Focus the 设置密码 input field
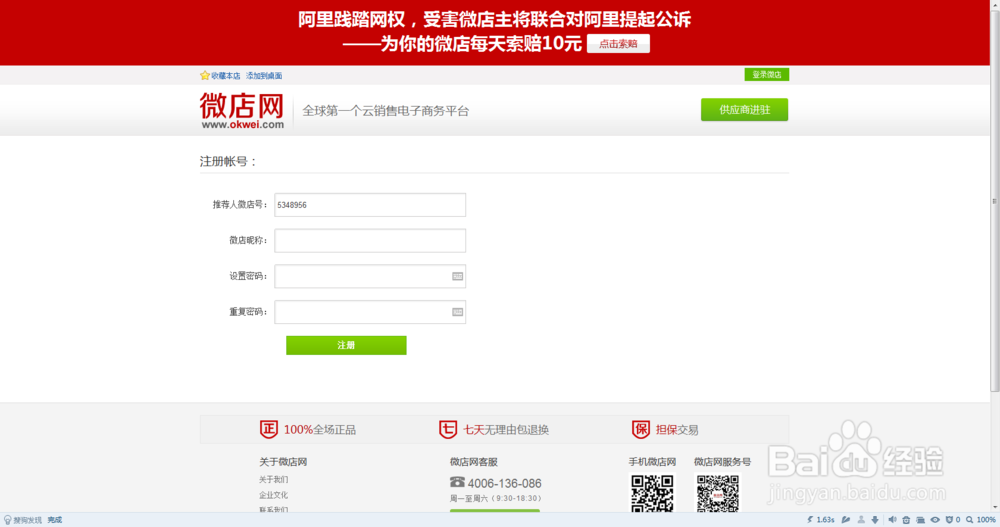This screenshot has width=1000, height=527. 370,276
